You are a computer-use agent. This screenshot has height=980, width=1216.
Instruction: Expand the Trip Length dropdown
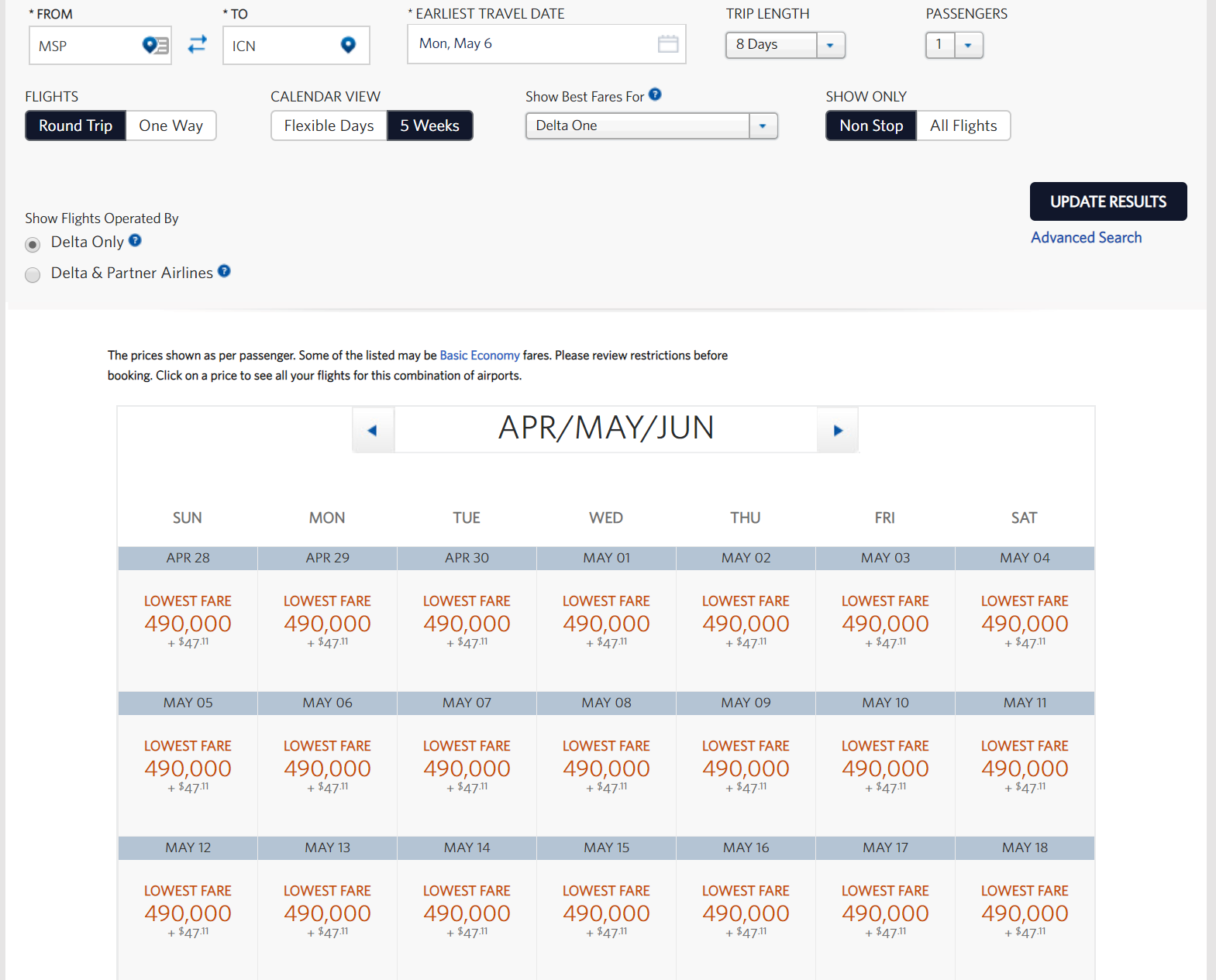coord(830,45)
